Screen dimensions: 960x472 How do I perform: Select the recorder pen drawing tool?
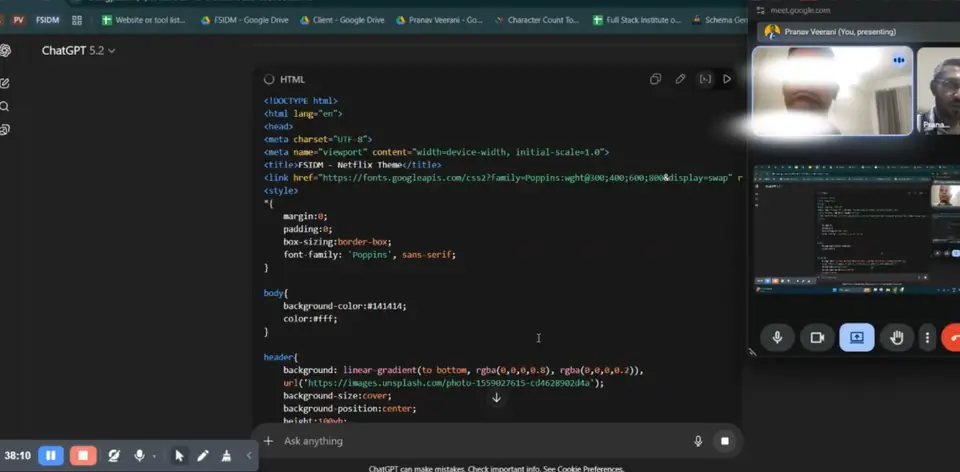pos(203,455)
